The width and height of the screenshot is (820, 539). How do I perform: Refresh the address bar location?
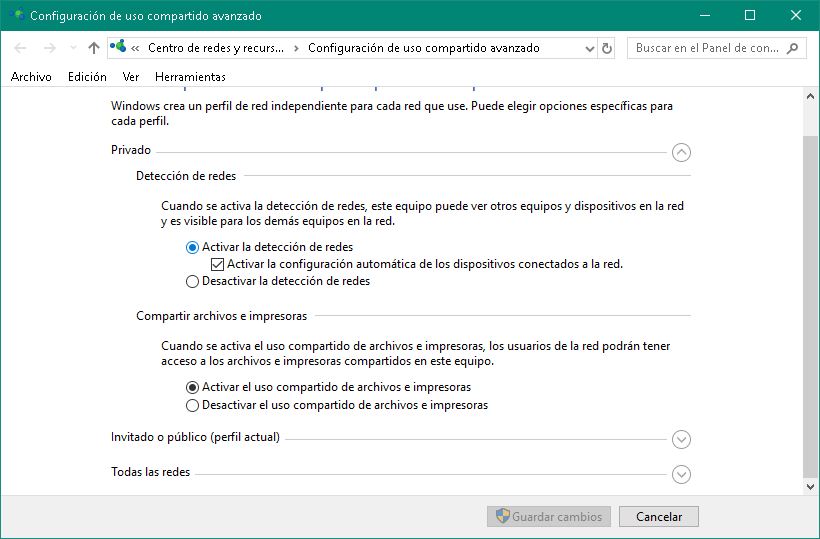pyautogui.click(x=607, y=48)
